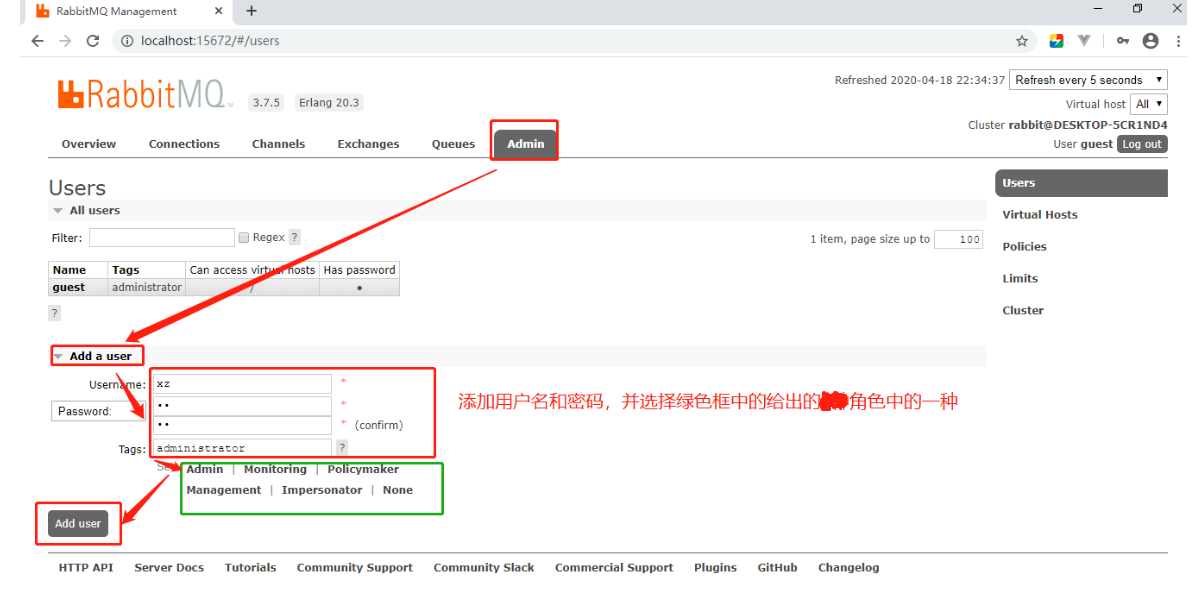Viewport: 1202px width, 607px height.
Task: Click the Username field containing xz
Action: point(241,384)
